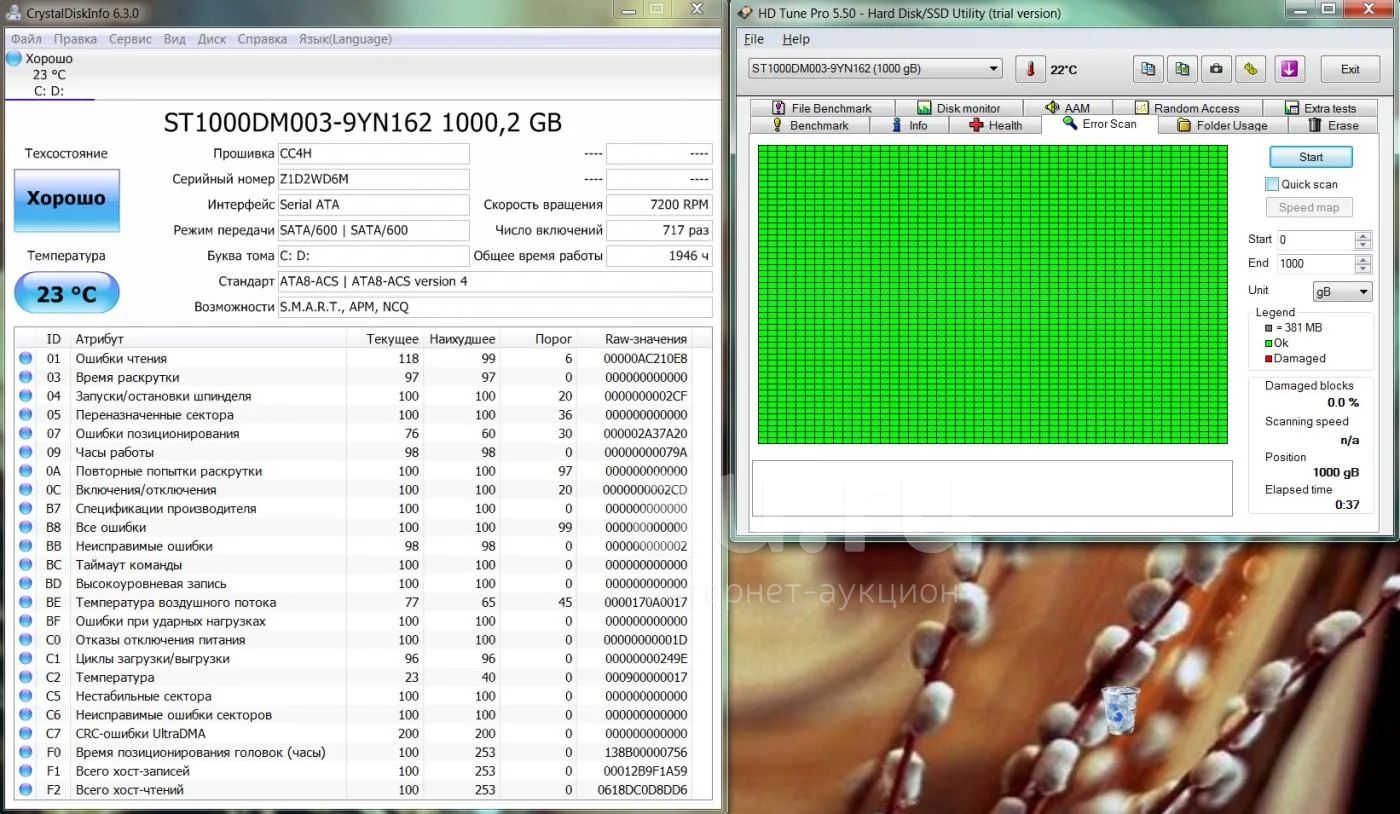Enable the Quick scan checkbox
The height and width of the screenshot is (814, 1400).
coord(1272,184)
